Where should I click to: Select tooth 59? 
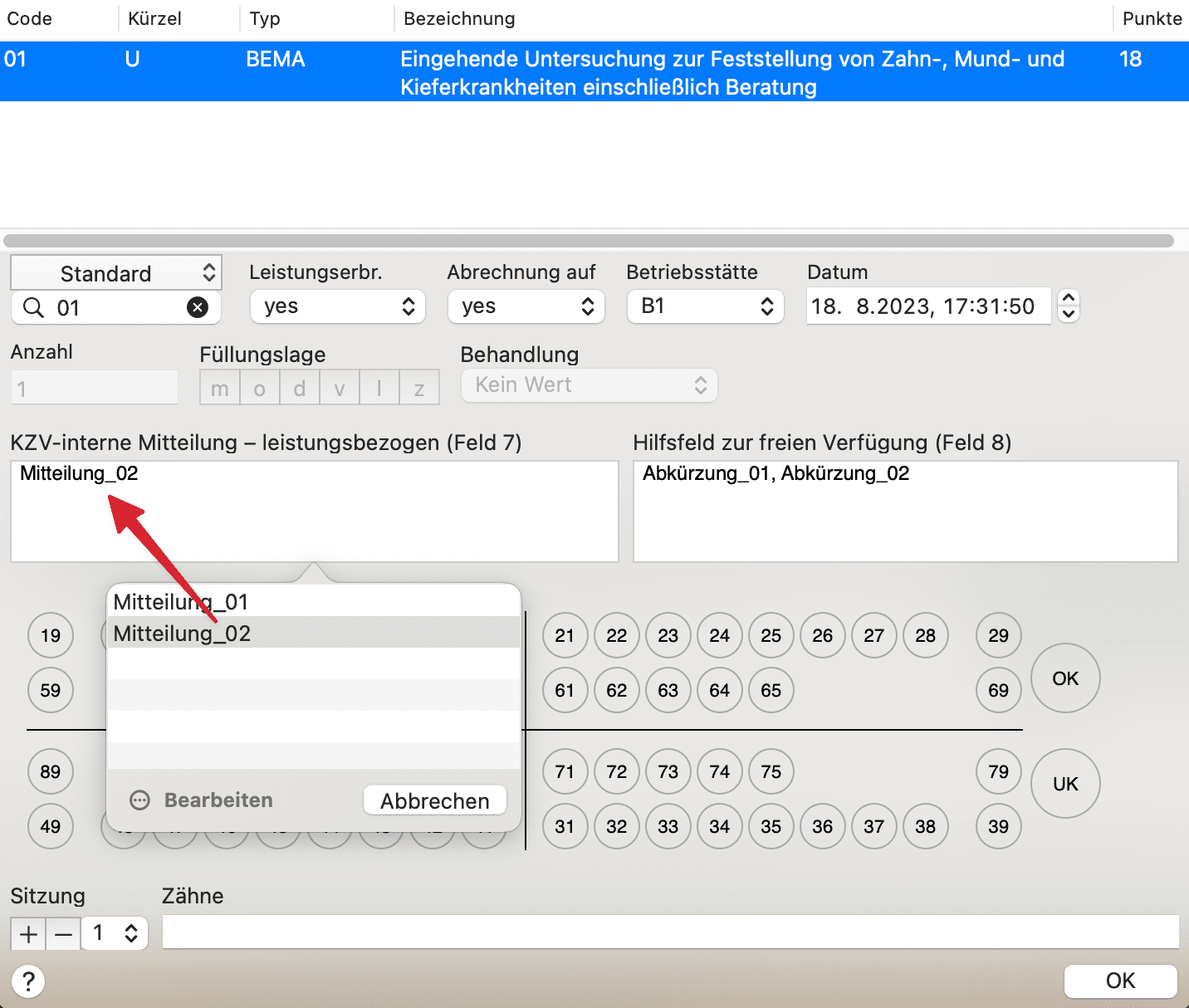51,691
